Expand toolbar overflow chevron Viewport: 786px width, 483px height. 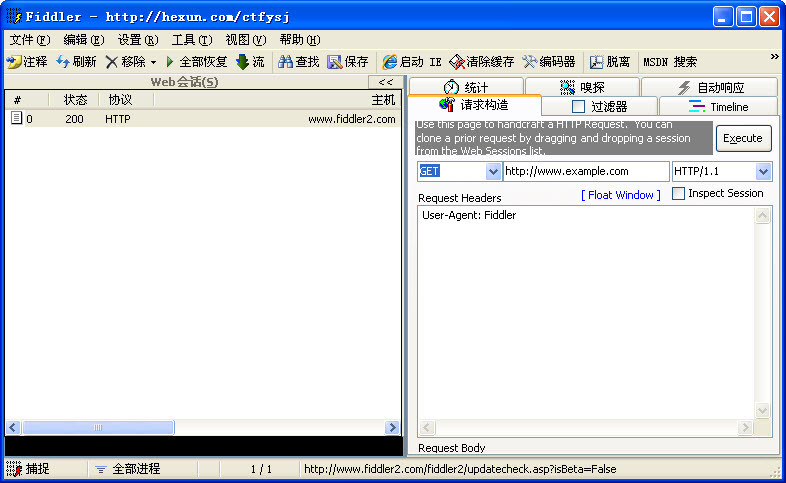774,57
